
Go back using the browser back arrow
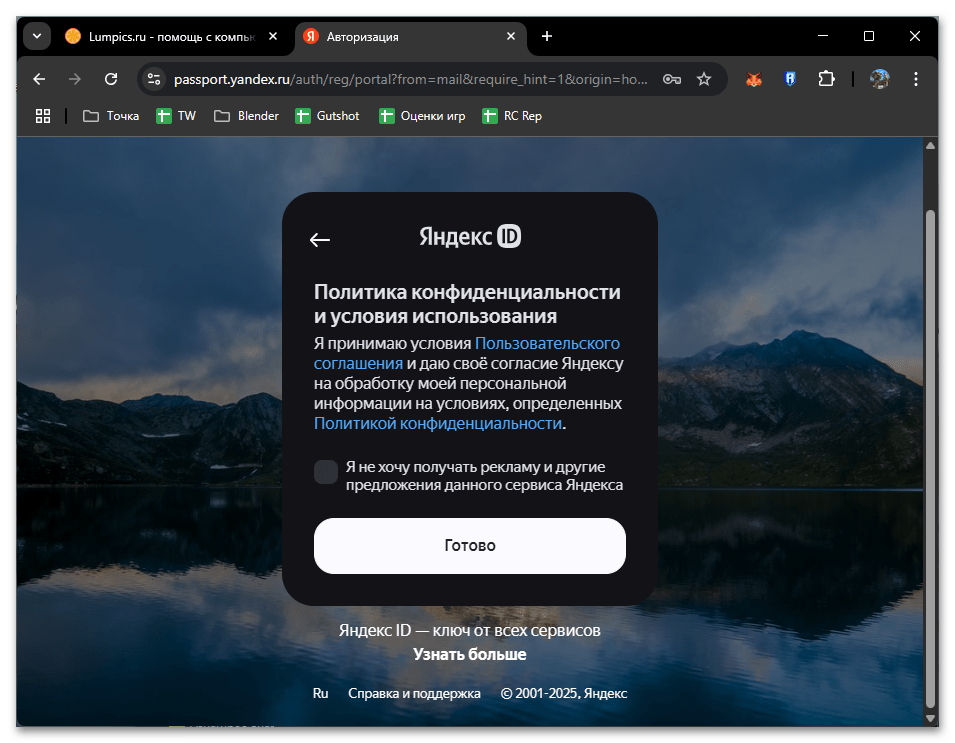point(39,79)
